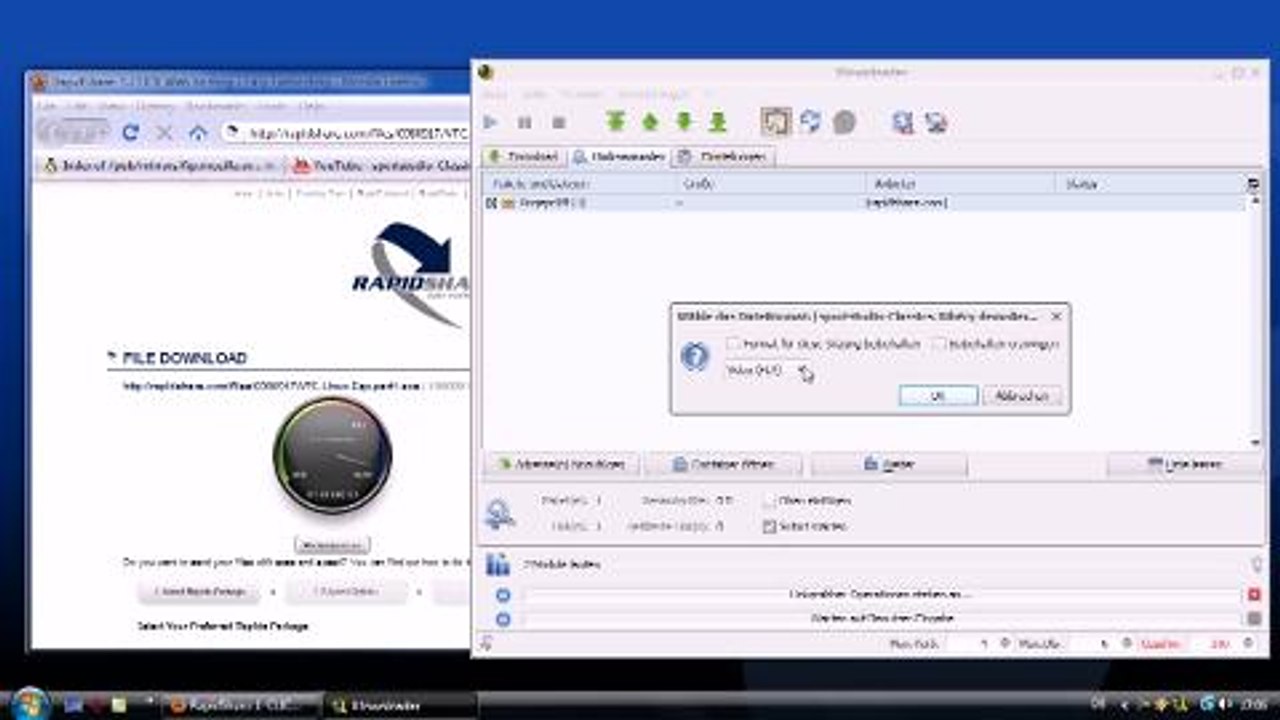Click the icon at the status bar's left end

[x=487, y=644]
